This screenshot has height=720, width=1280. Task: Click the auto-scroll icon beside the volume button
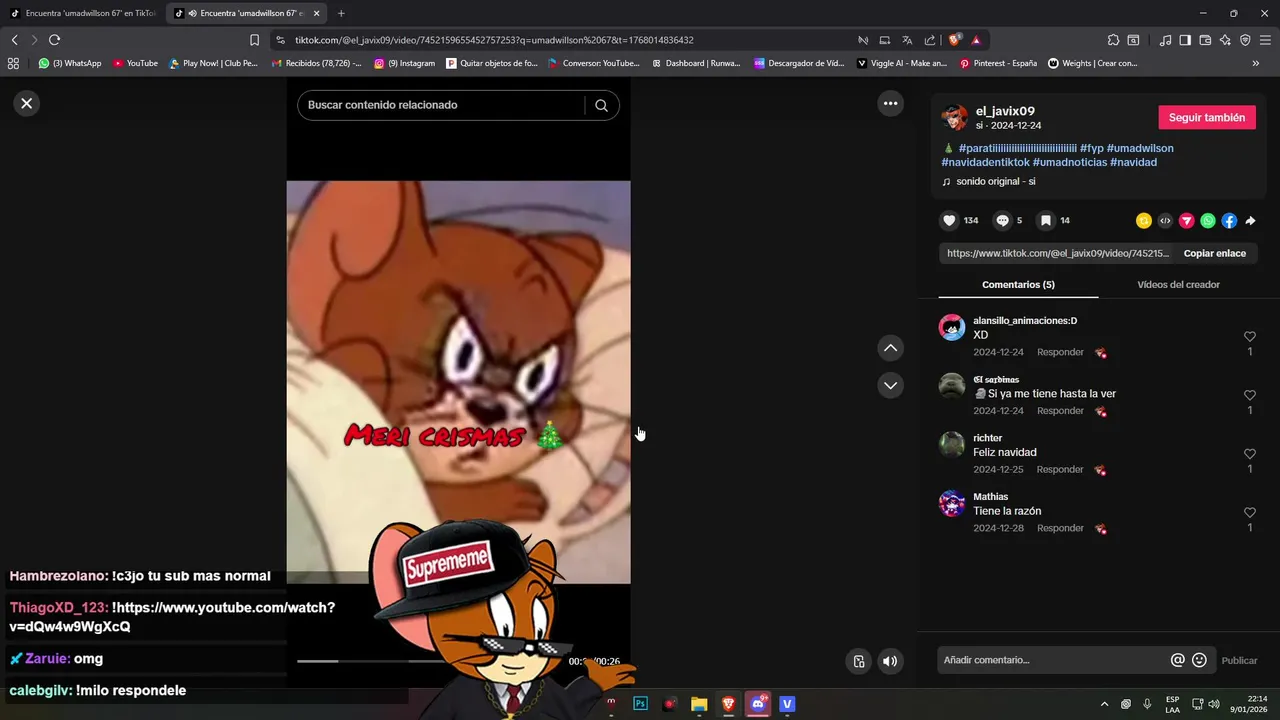point(858,661)
